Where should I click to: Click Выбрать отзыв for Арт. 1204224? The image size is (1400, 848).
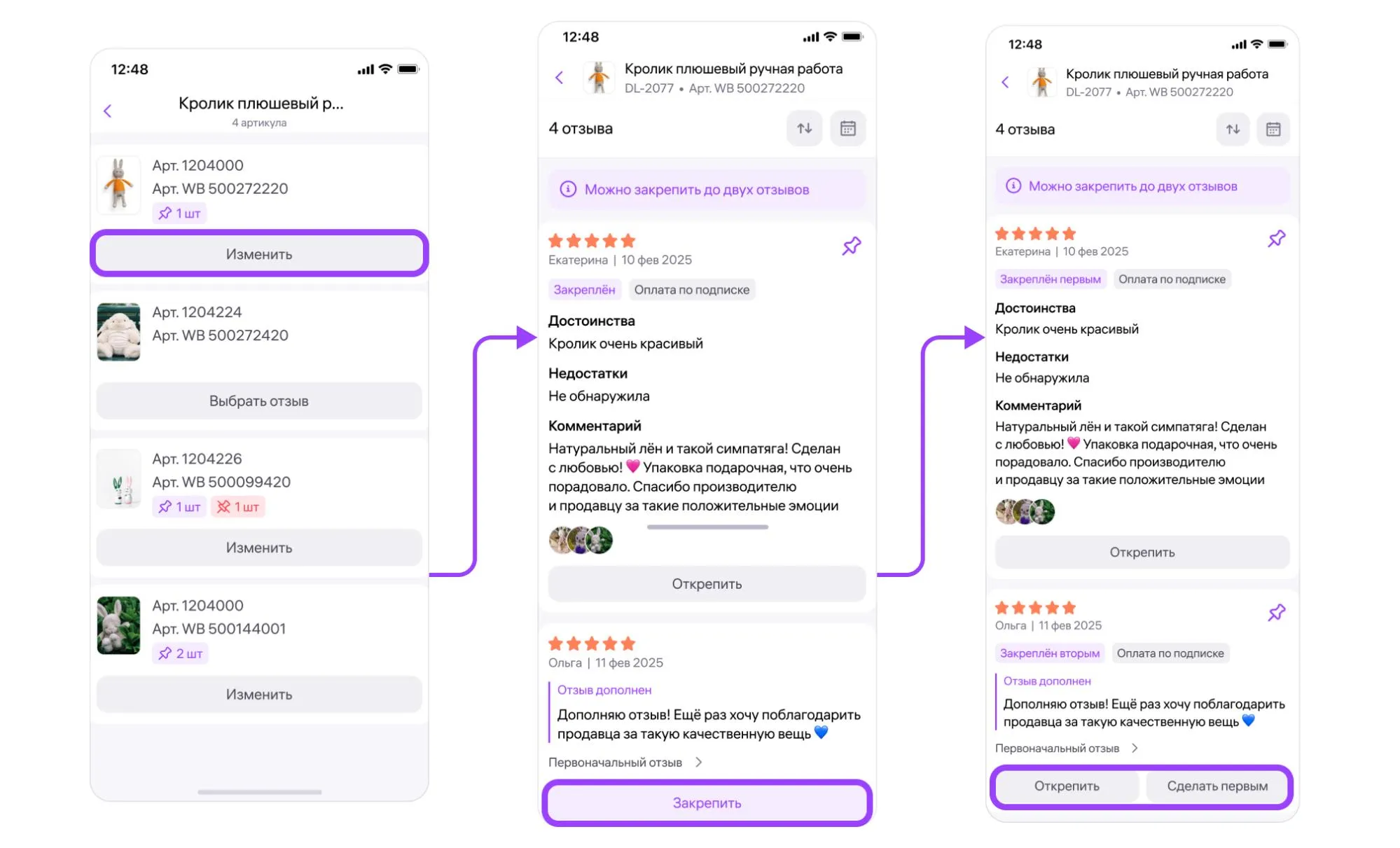pos(259,401)
